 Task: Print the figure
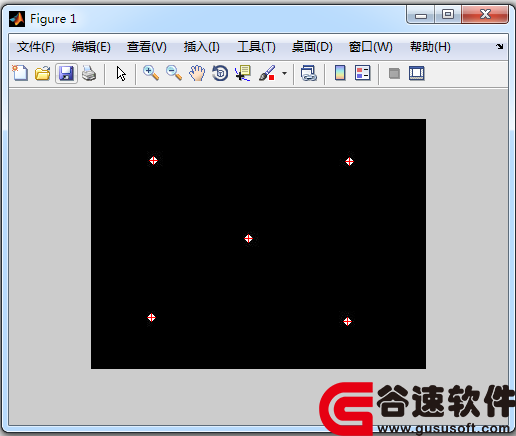click(89, 73)
